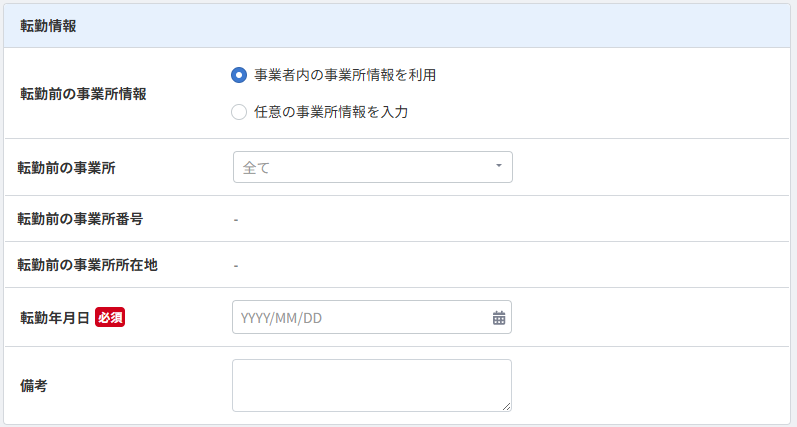Viewport: 797px width, 427px height.
Task: Click the 事業者内の事業所情報を利用 option text
Action: click(345, 75)
